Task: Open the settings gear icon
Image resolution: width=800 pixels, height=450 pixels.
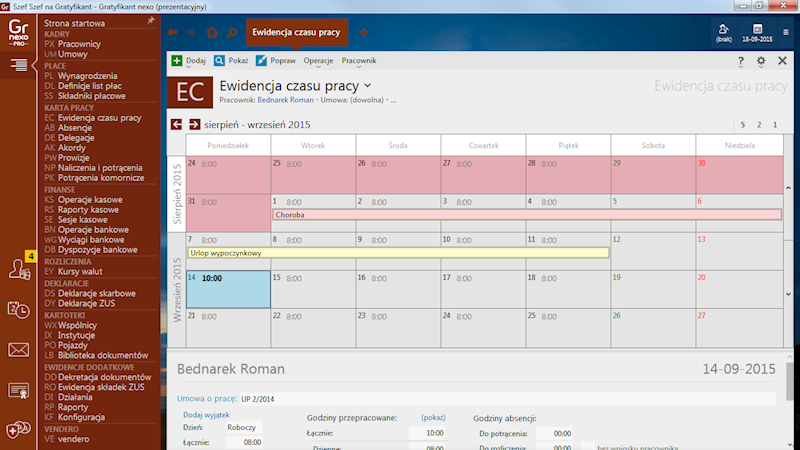Action: (761, 61)
